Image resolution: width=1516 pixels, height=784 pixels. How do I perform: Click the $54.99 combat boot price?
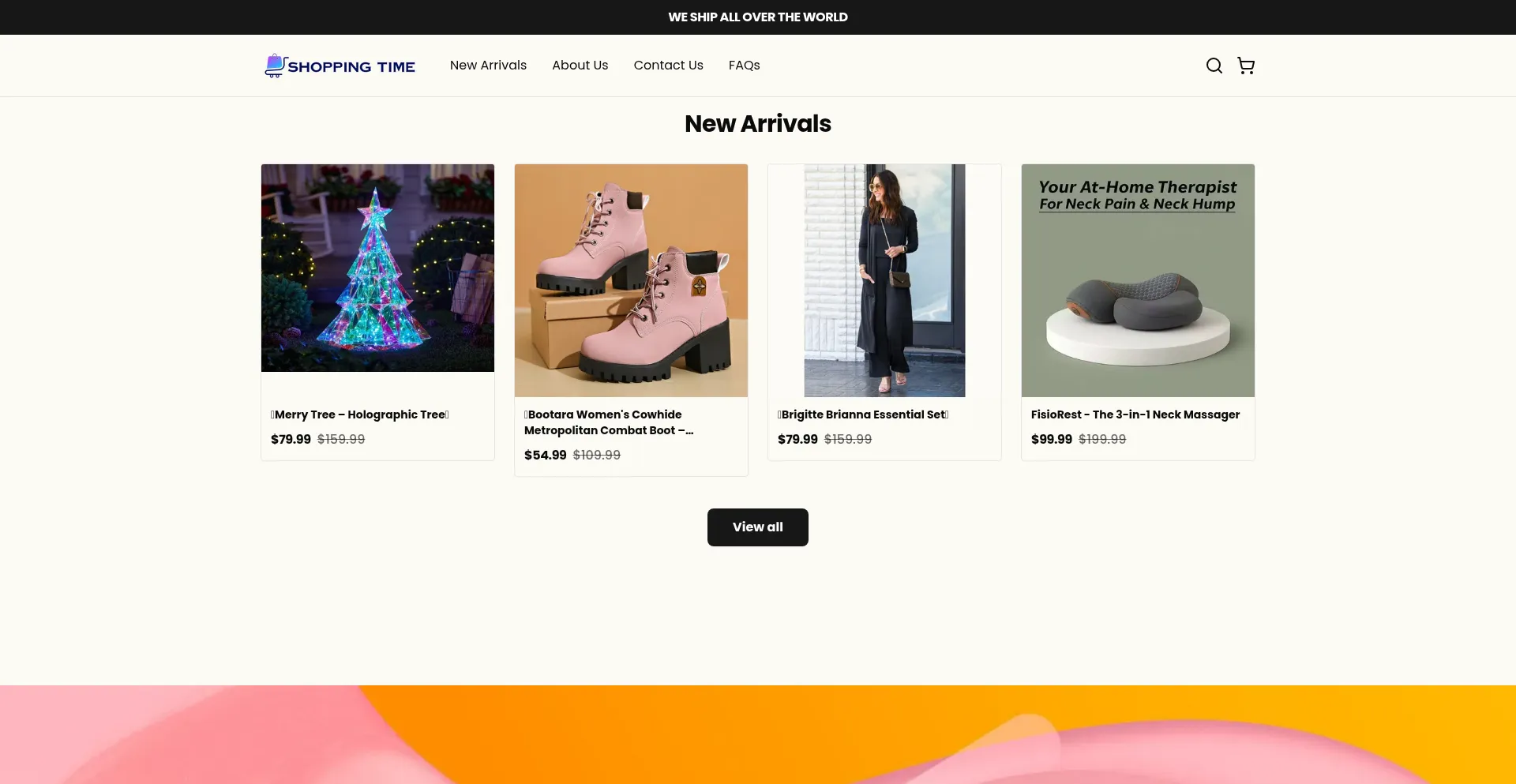click(545, 455)
